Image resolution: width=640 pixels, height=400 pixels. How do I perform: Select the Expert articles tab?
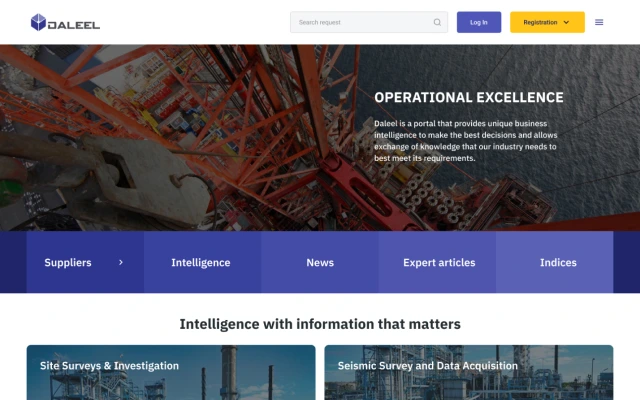click(437, 262)
